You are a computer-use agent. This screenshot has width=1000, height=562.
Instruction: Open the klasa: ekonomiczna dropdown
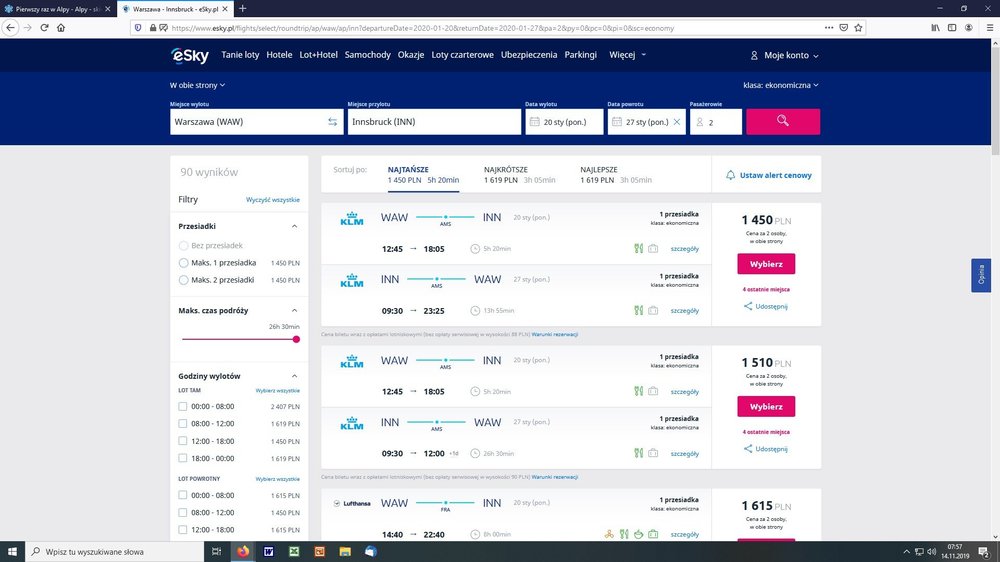click(x=781, y=85)
